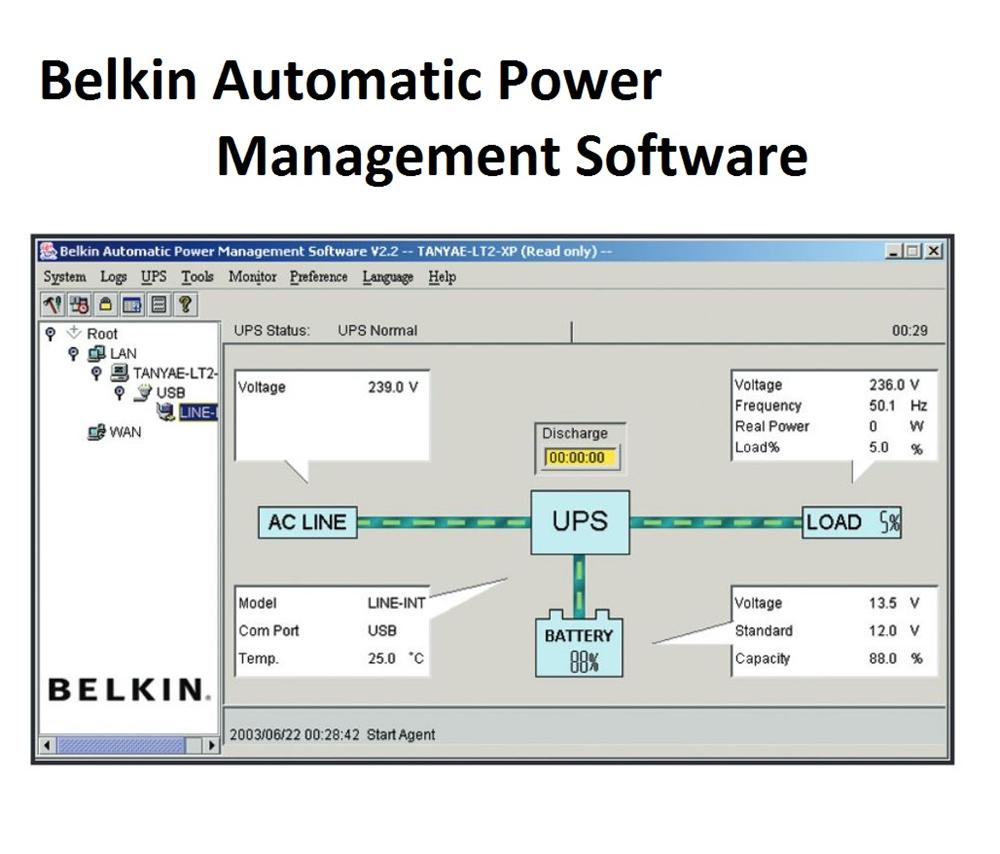The height and width of the screenshot is (854, 1000).
Task: Click the UPS Normal status text
Action: tap(378, 330)
